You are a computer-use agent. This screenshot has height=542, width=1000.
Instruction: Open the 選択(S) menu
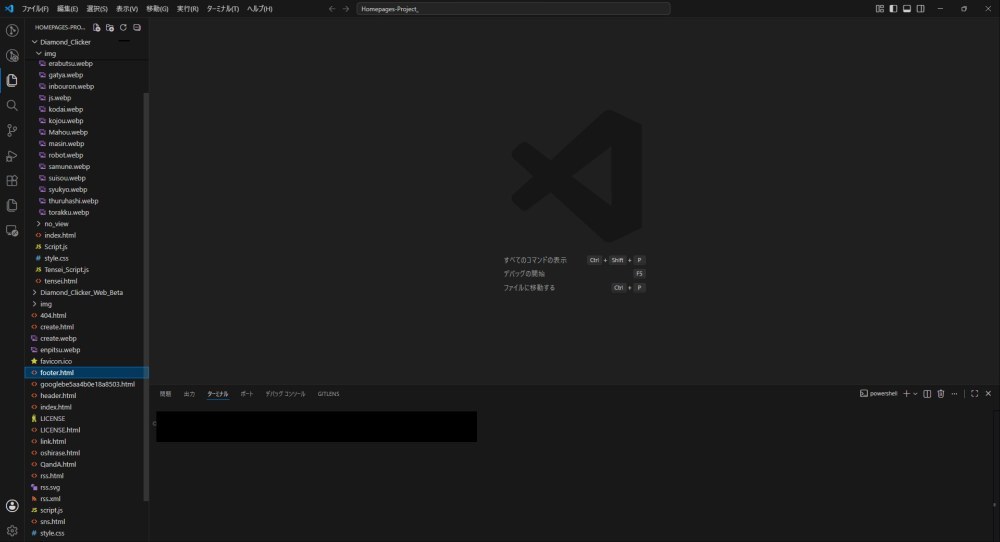pos(97,9)
